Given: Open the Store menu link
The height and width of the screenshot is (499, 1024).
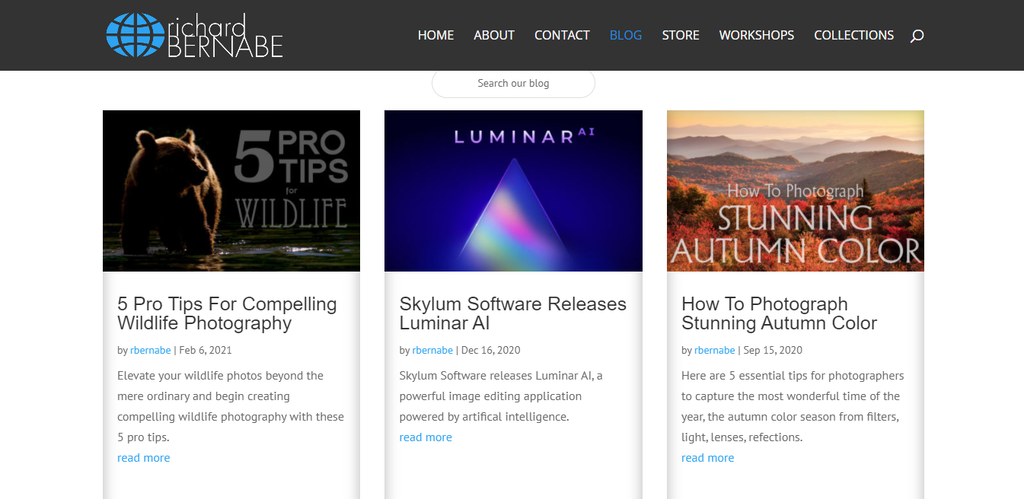Looking at the screenshot, I should pos(680,35).
